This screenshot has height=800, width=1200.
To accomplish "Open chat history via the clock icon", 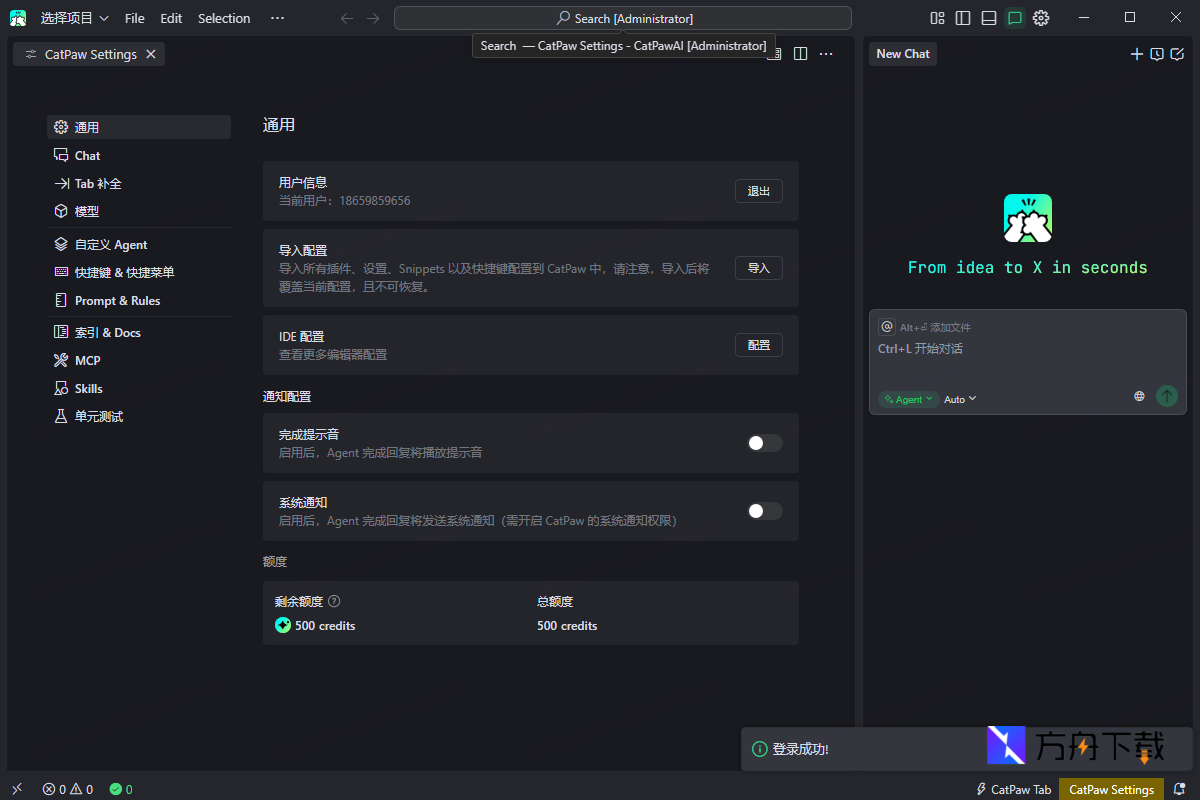I will (1157, 54).
